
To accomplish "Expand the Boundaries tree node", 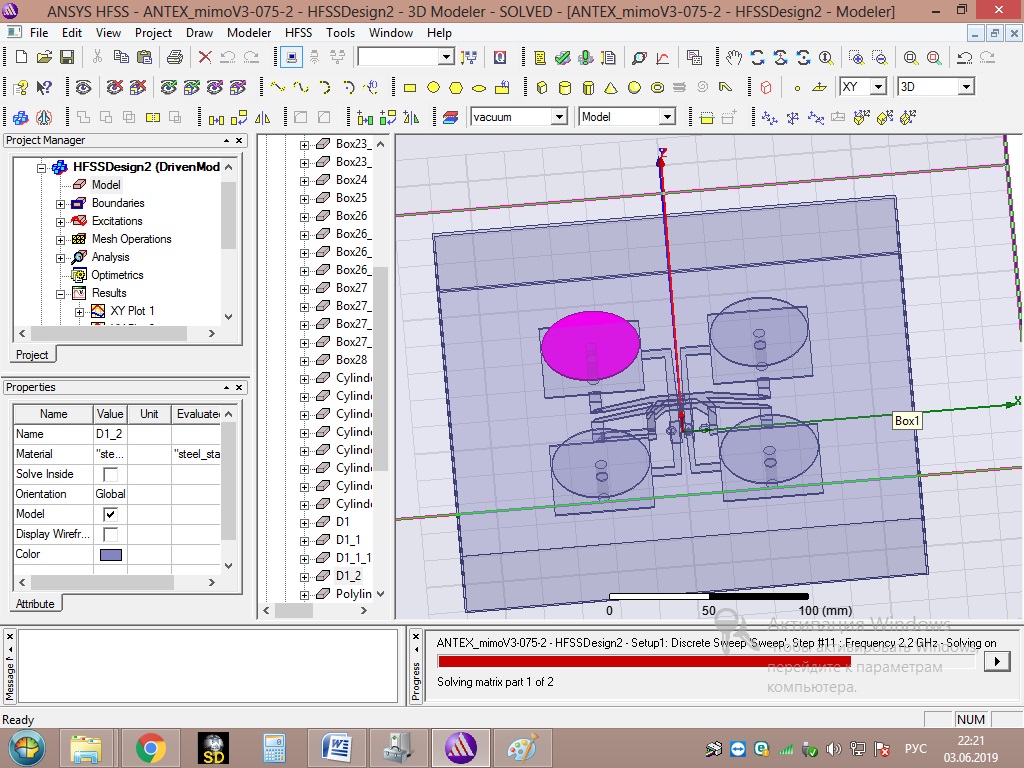I will click(x=61, y=203).
